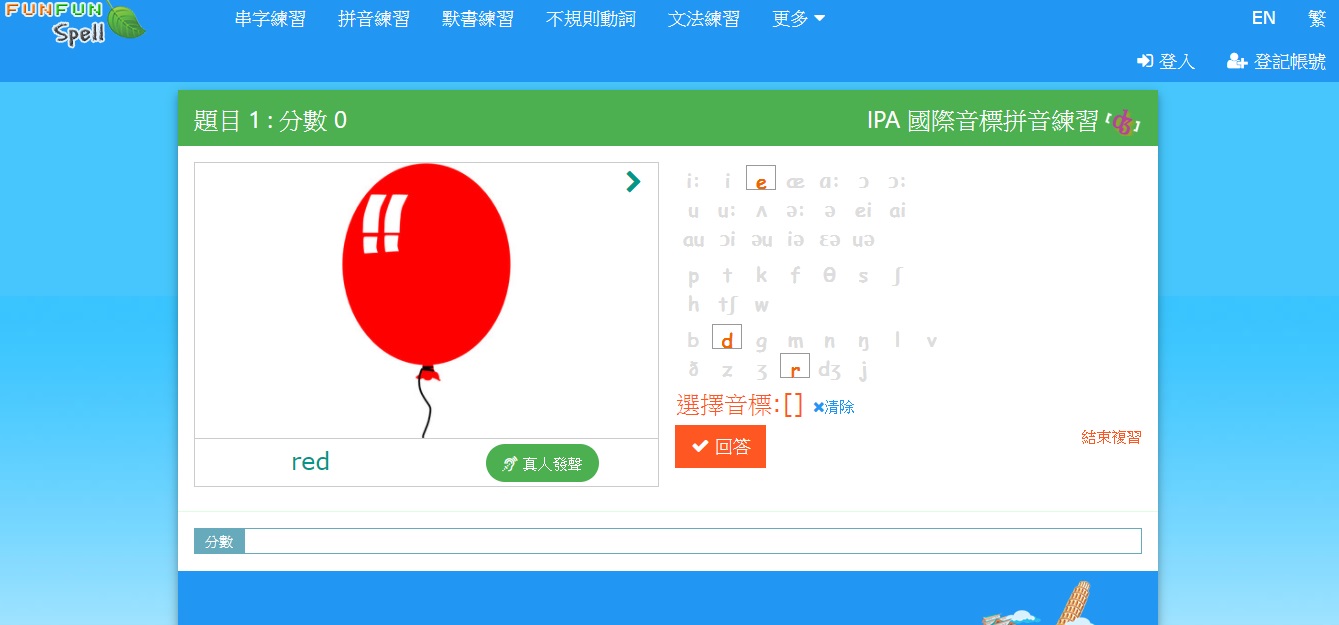Click the phonetic symbol ɑ:

point(829,182)
